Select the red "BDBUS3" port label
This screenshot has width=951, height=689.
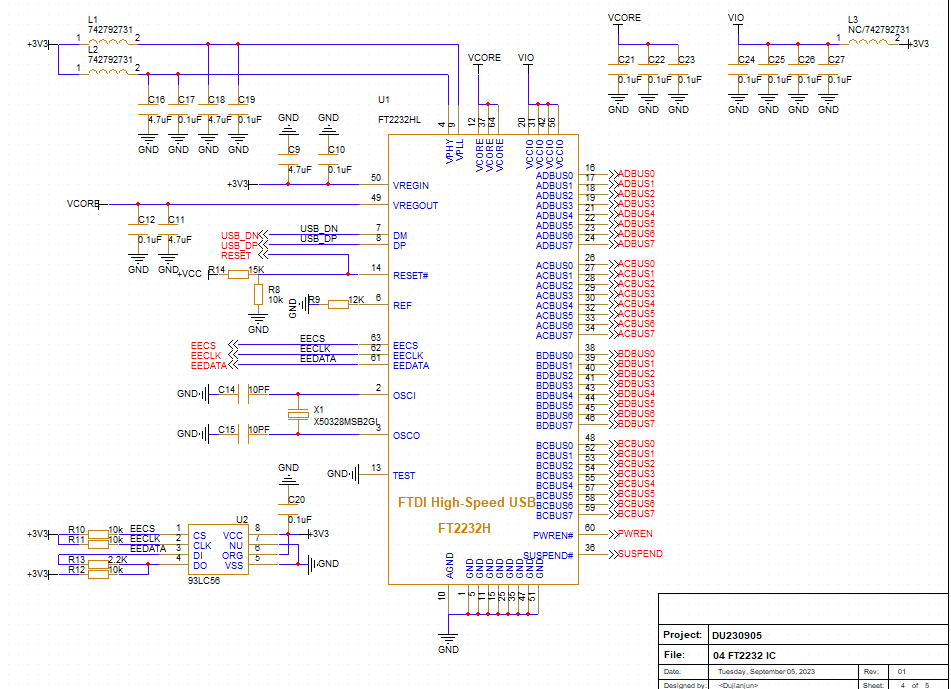[x=636, y=383]
